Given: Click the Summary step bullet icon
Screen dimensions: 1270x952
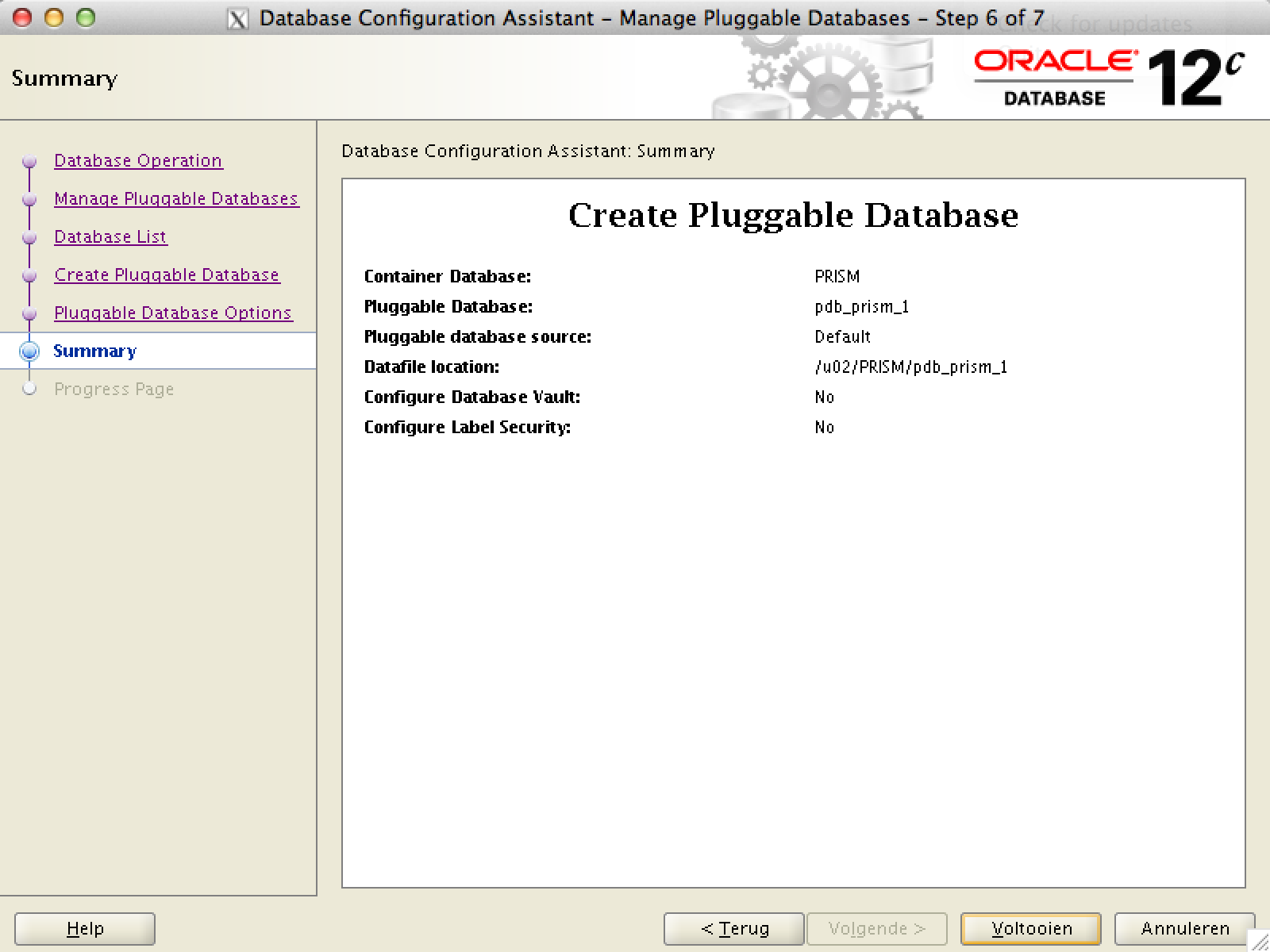Looking at the screenshot, I should 29,351.
